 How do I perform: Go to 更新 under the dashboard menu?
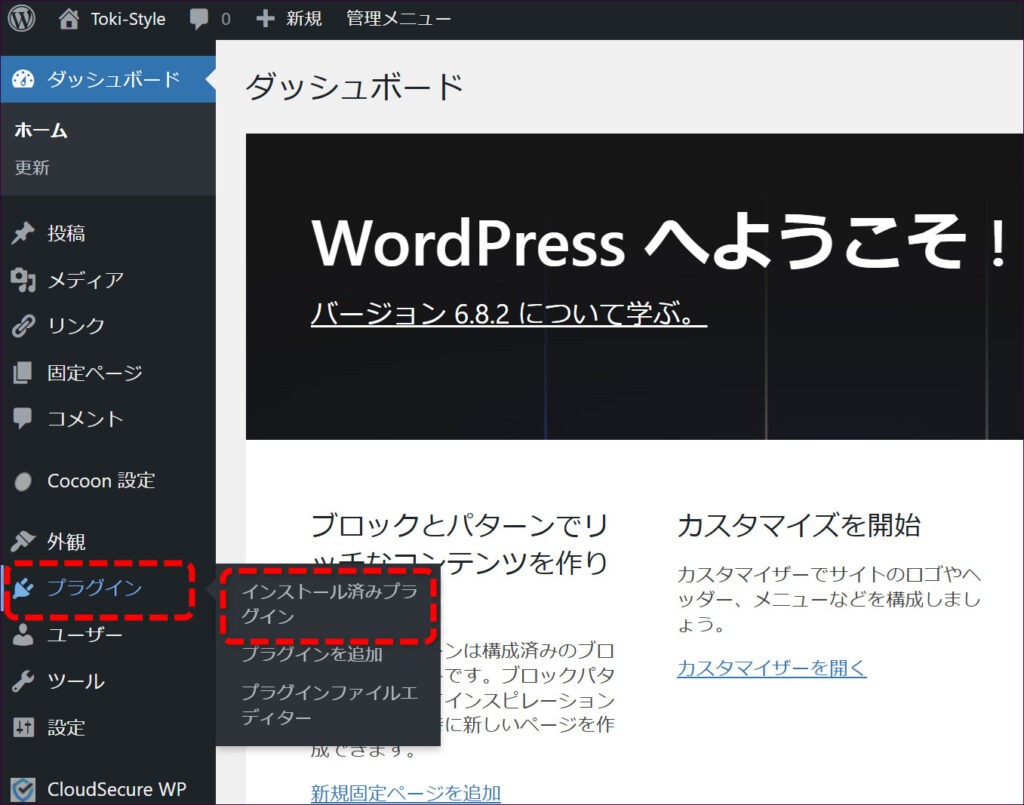32,168
